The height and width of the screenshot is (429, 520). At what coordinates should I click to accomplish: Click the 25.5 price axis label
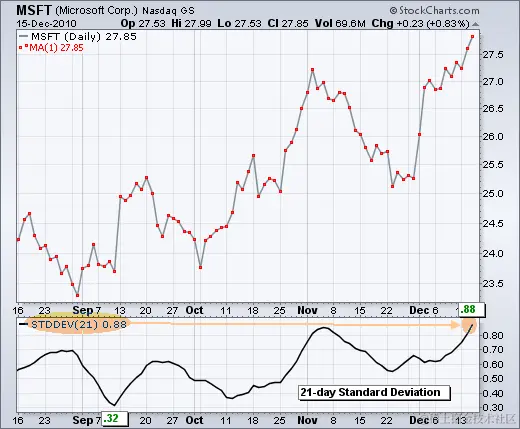[493, 165]
